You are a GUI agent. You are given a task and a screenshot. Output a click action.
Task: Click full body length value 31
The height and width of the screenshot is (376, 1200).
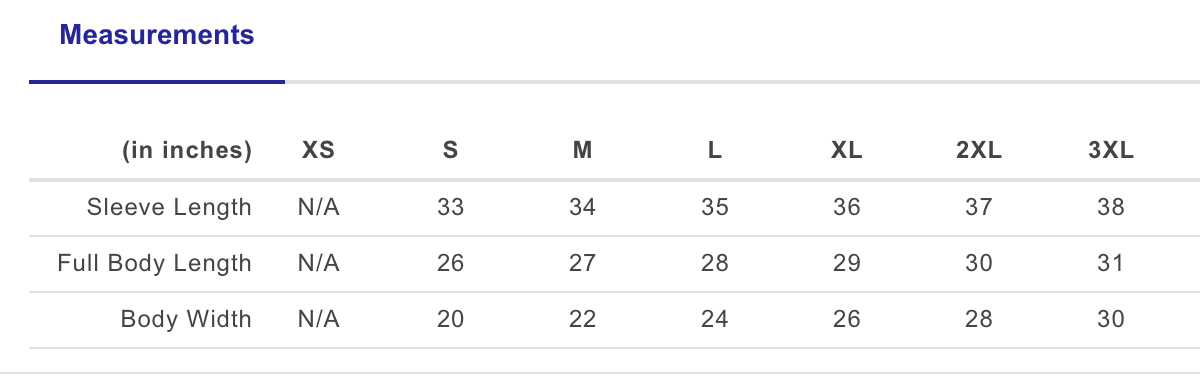coord(1111,264)
